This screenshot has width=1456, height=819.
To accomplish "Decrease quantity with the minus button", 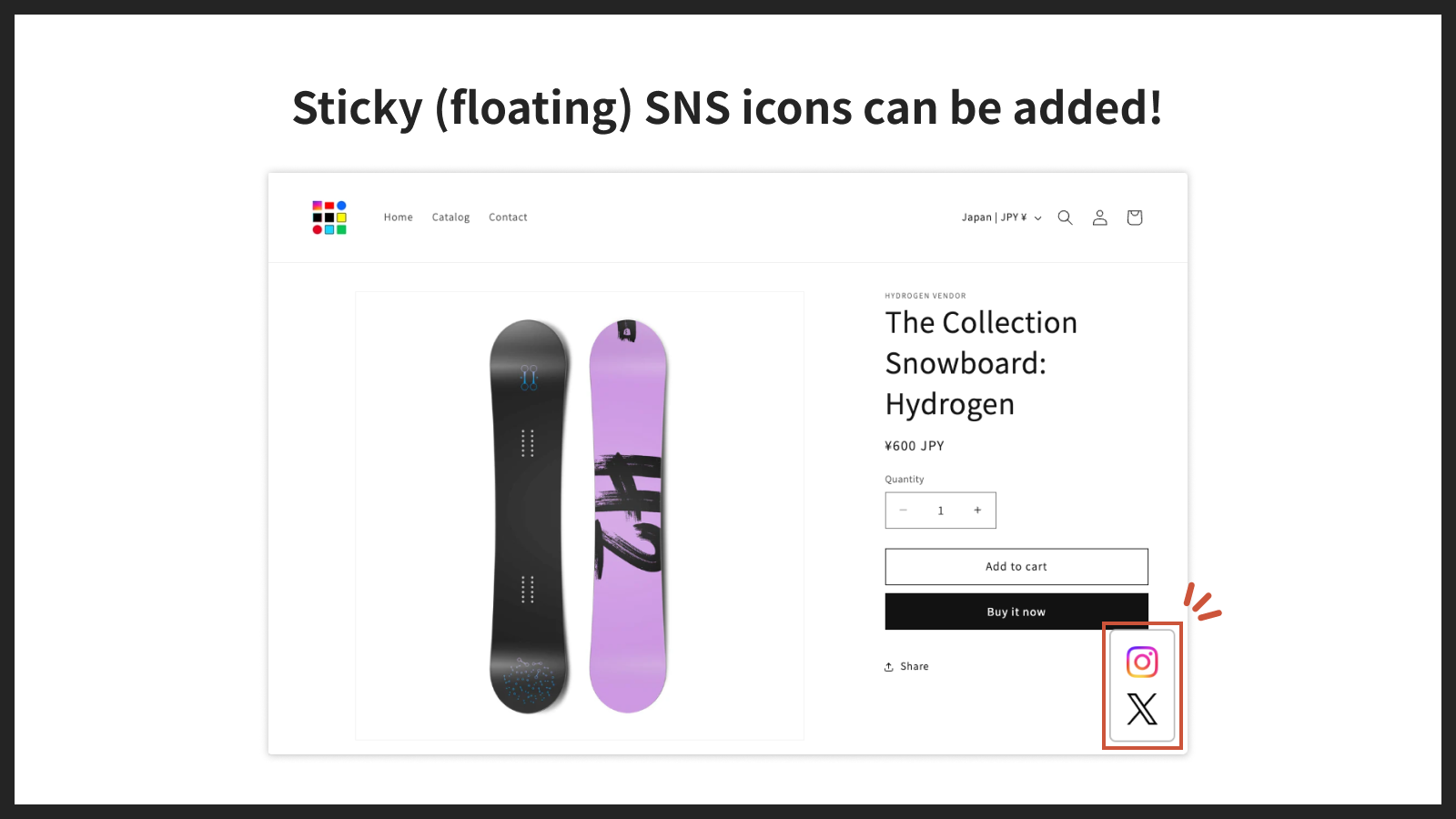I will pos(904,511).
